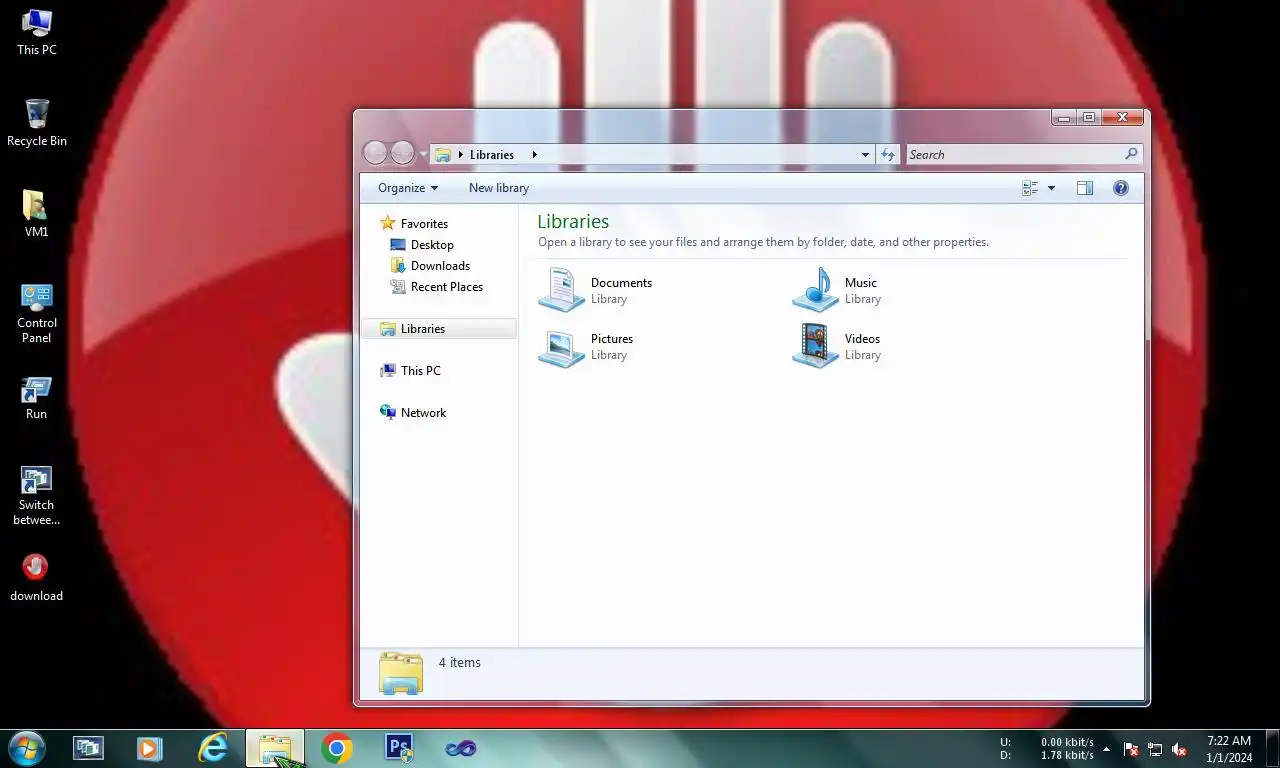Show the preview pane
Viewport: 1280px width, 768px height.
(x=1085, y=188)
